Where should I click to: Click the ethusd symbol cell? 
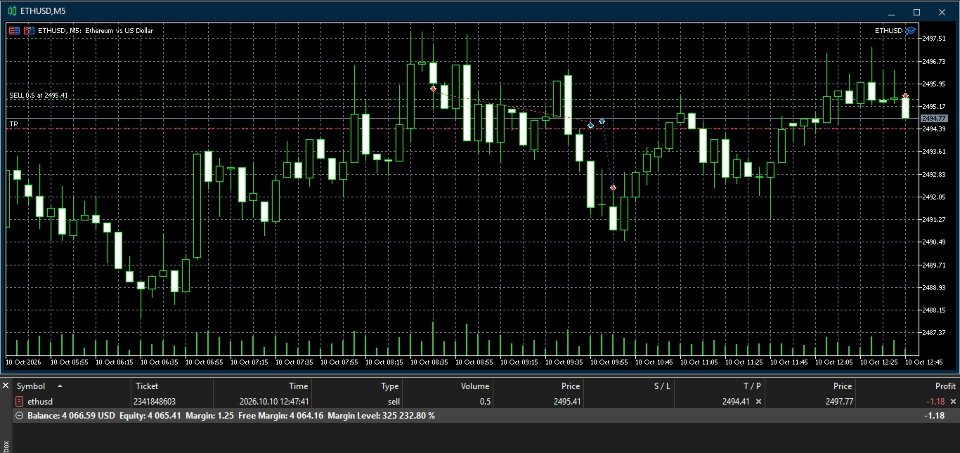(x=40, y=402)
